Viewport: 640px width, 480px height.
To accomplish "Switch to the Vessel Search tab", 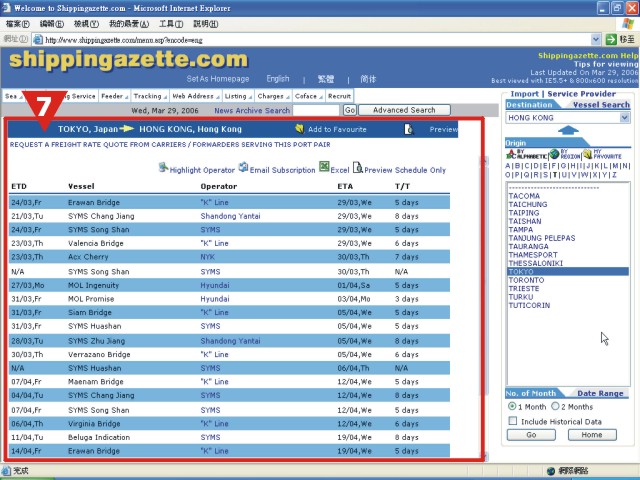I will coord(601,105).
